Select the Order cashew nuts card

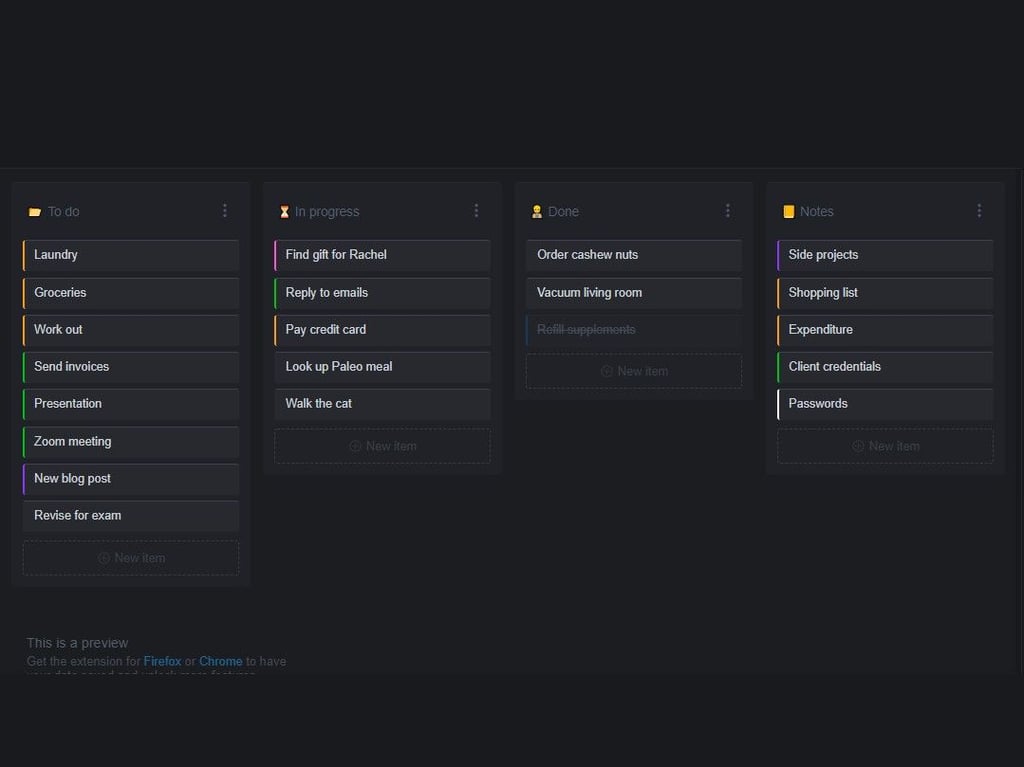[x=634, y=255]
